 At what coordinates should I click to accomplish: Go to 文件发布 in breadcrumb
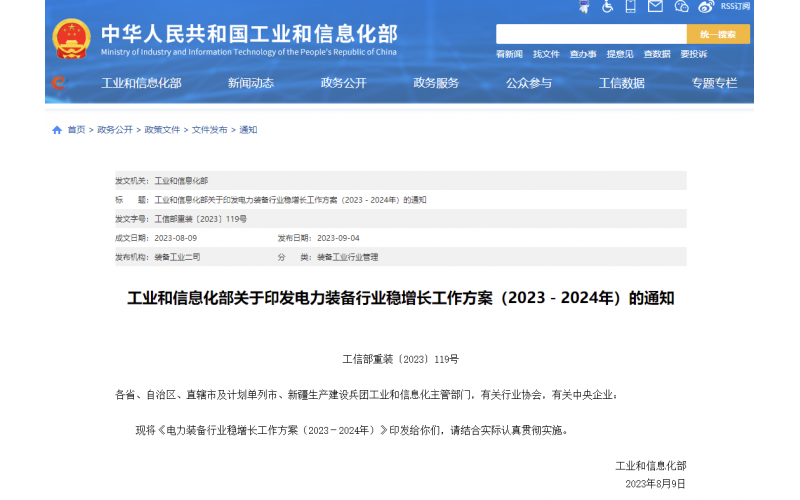point(210,130)
